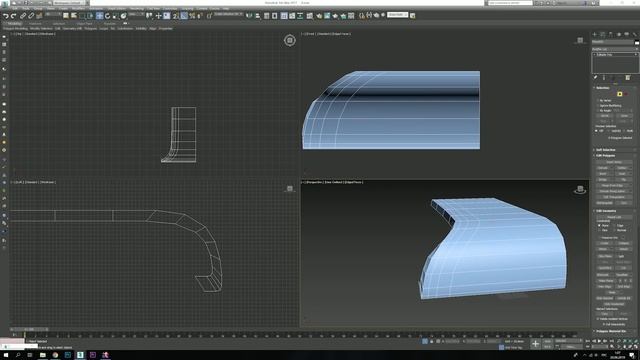Choose the Select Object tool

[x=66, y=16]
